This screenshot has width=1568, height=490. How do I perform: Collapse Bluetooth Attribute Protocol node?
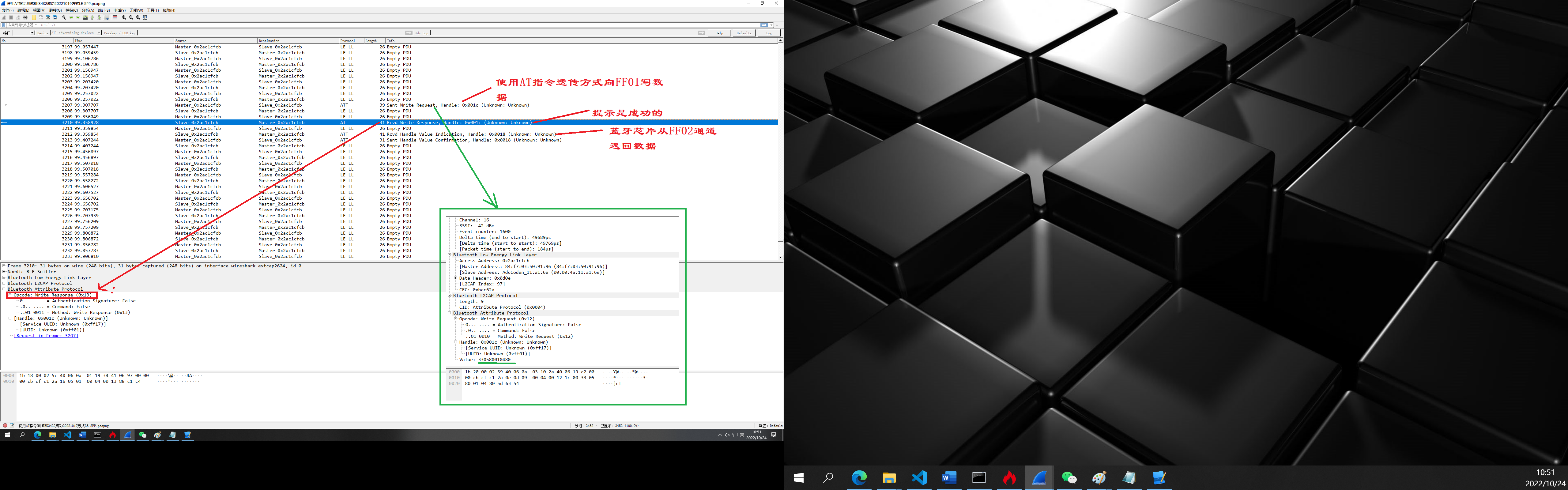pos(4,289)
